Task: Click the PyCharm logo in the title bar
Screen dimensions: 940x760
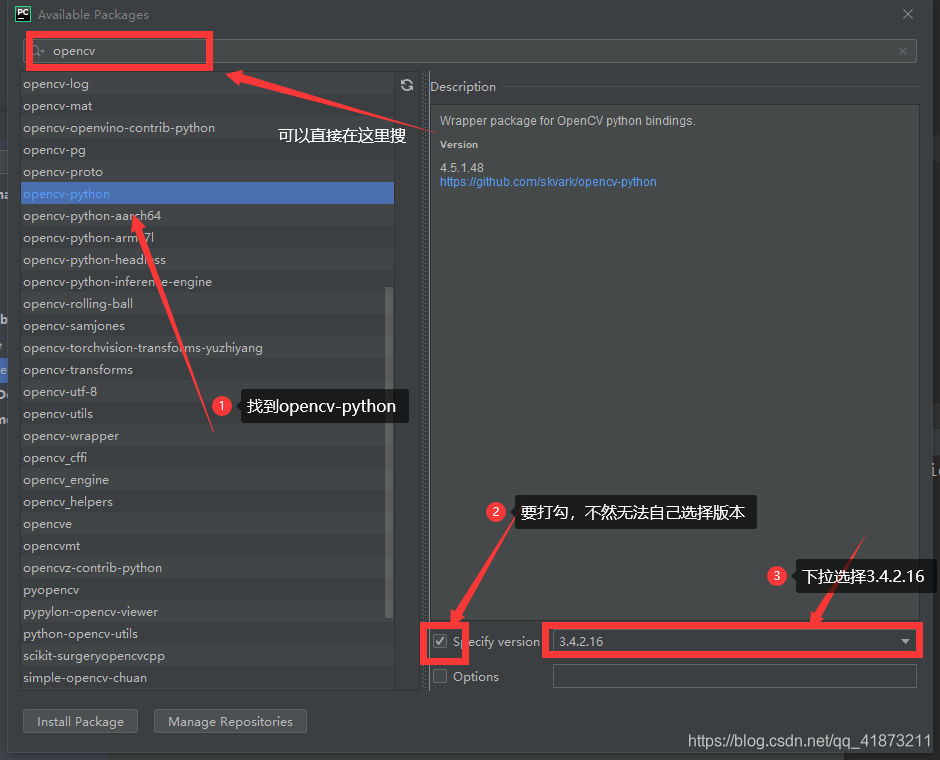Action: coord(23,14)
